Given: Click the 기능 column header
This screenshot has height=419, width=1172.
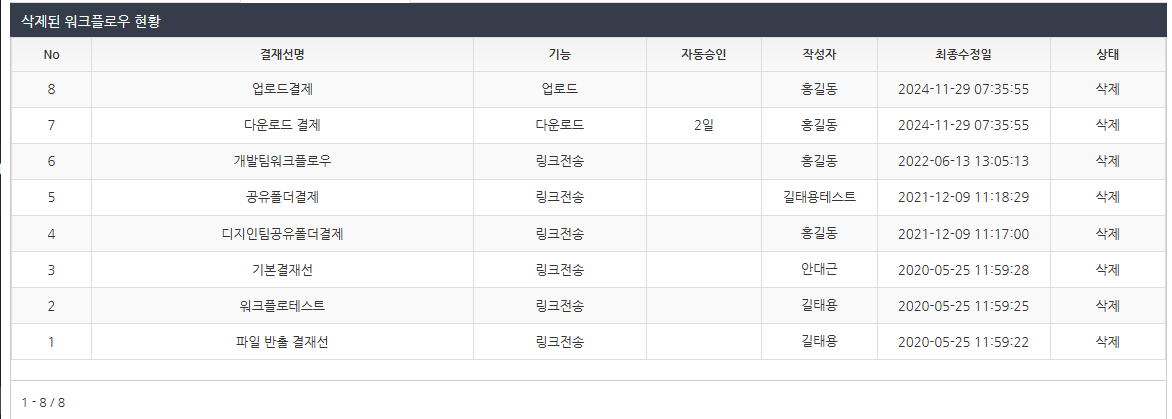Looking at the screenshot, I should [559, 54].
